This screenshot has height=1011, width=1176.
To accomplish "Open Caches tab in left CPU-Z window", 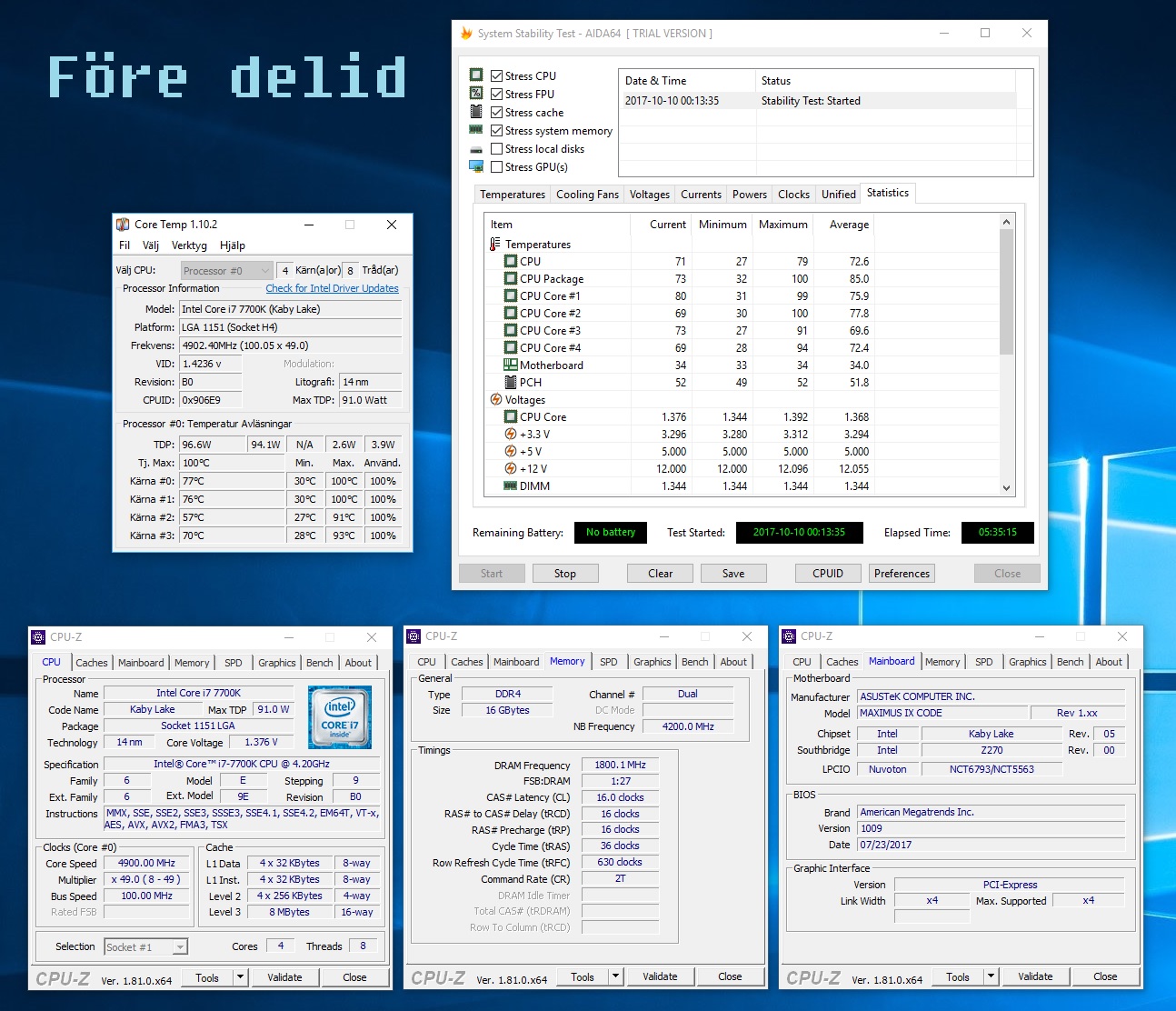I will [x=92, y=663].
